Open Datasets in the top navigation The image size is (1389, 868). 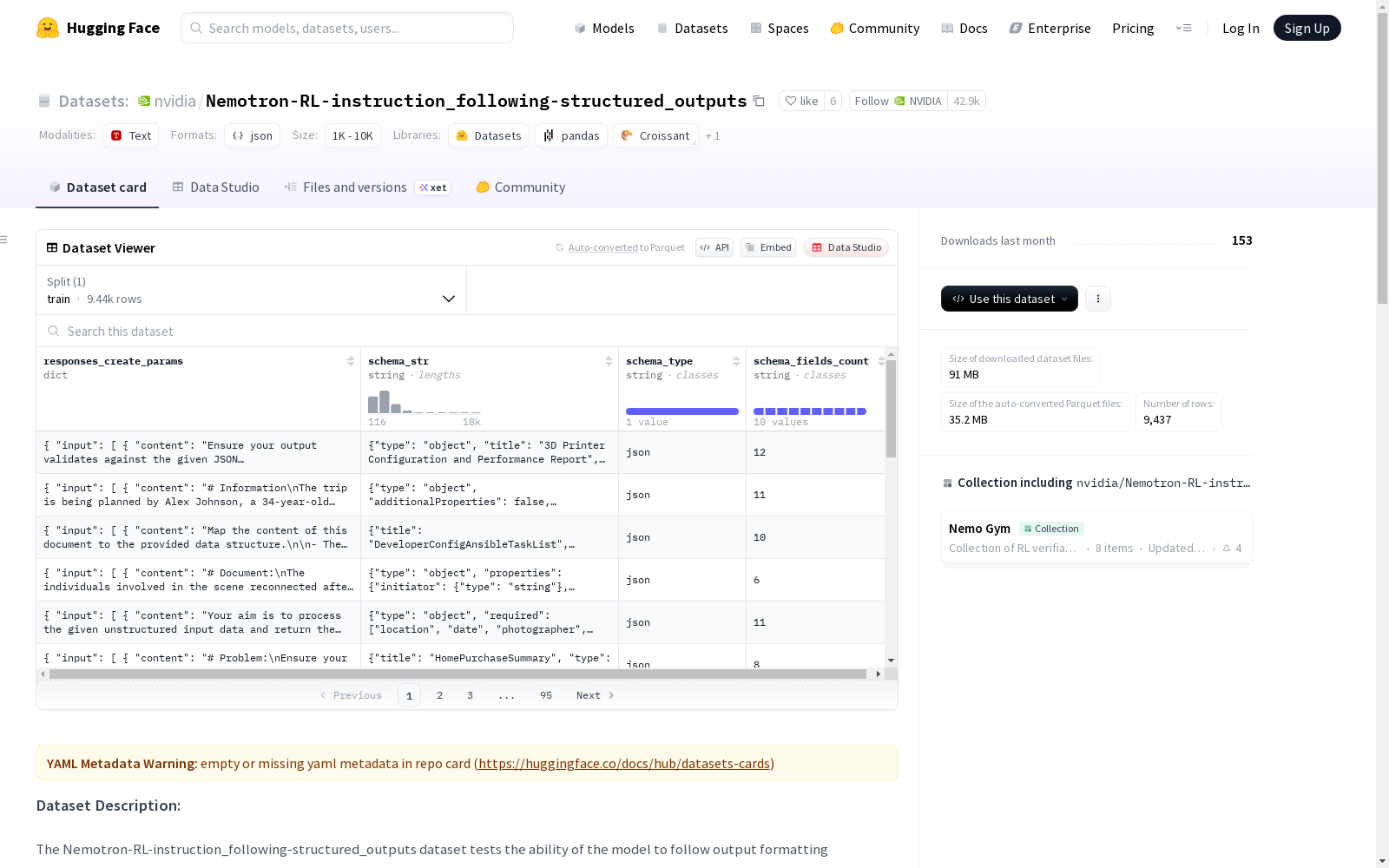692,28
